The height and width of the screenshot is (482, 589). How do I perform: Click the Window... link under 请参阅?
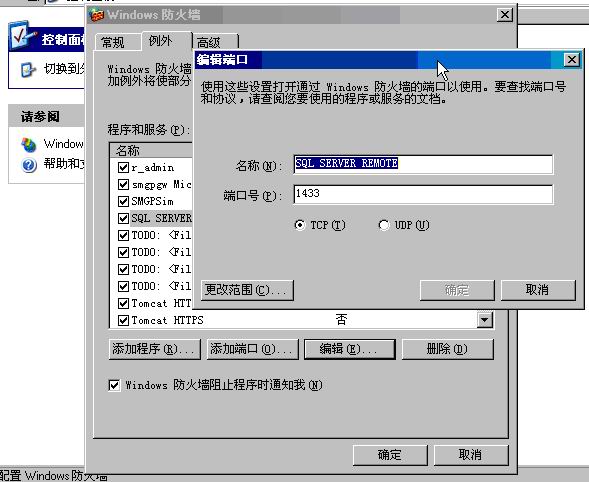[x=63, y=144]
